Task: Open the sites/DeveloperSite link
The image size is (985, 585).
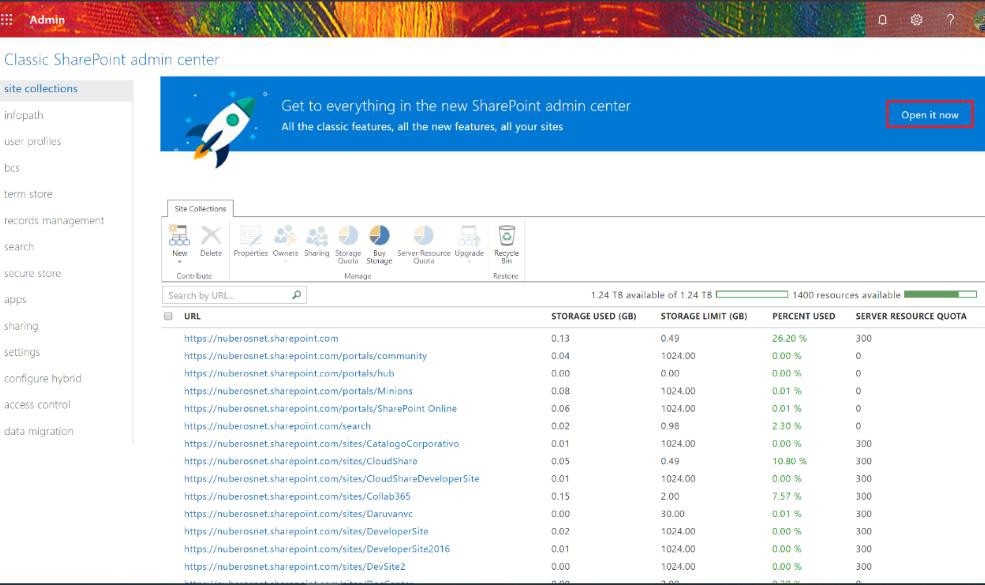Action: point(307,532)
